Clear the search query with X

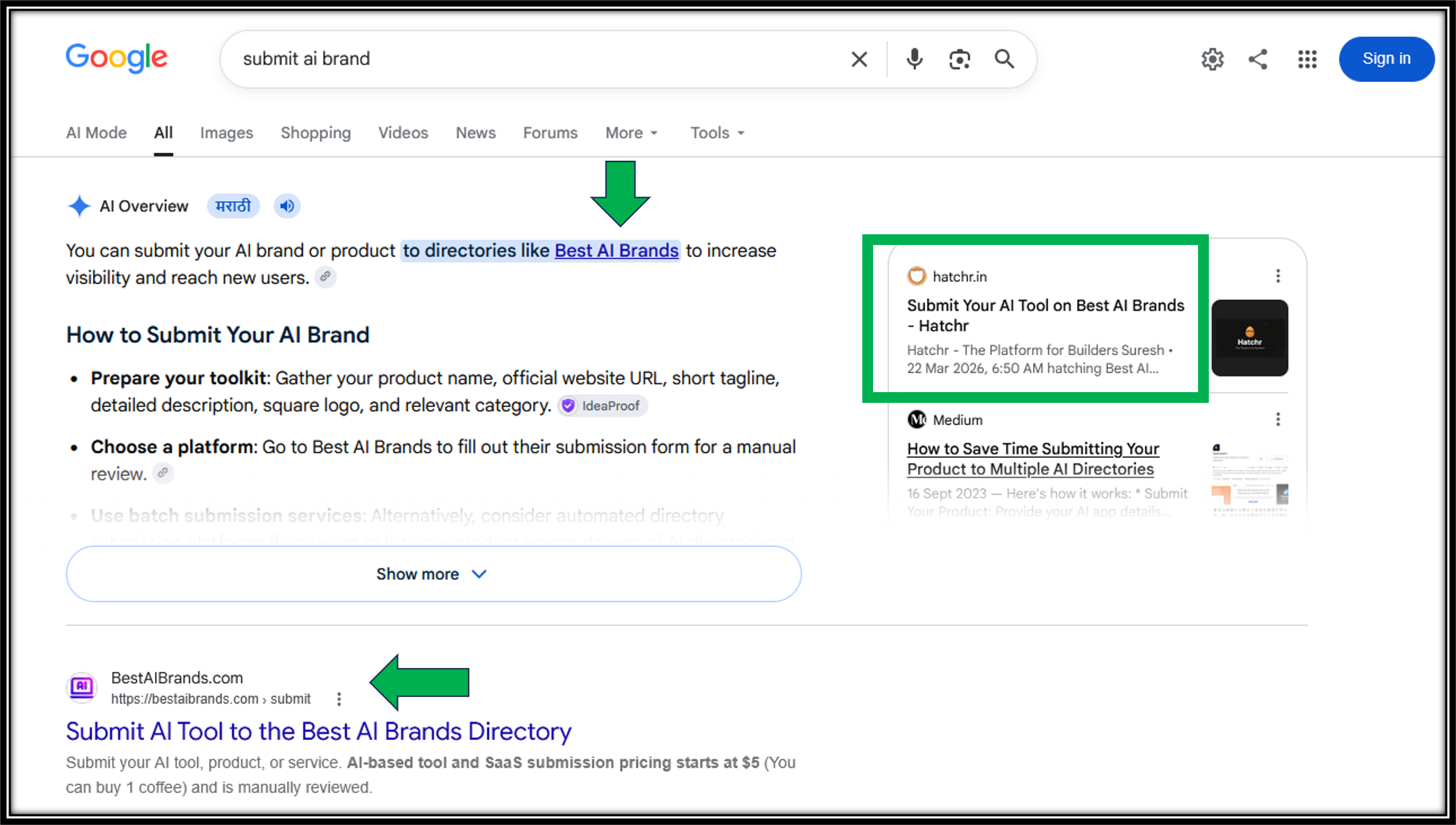click(x=859, y=59)
